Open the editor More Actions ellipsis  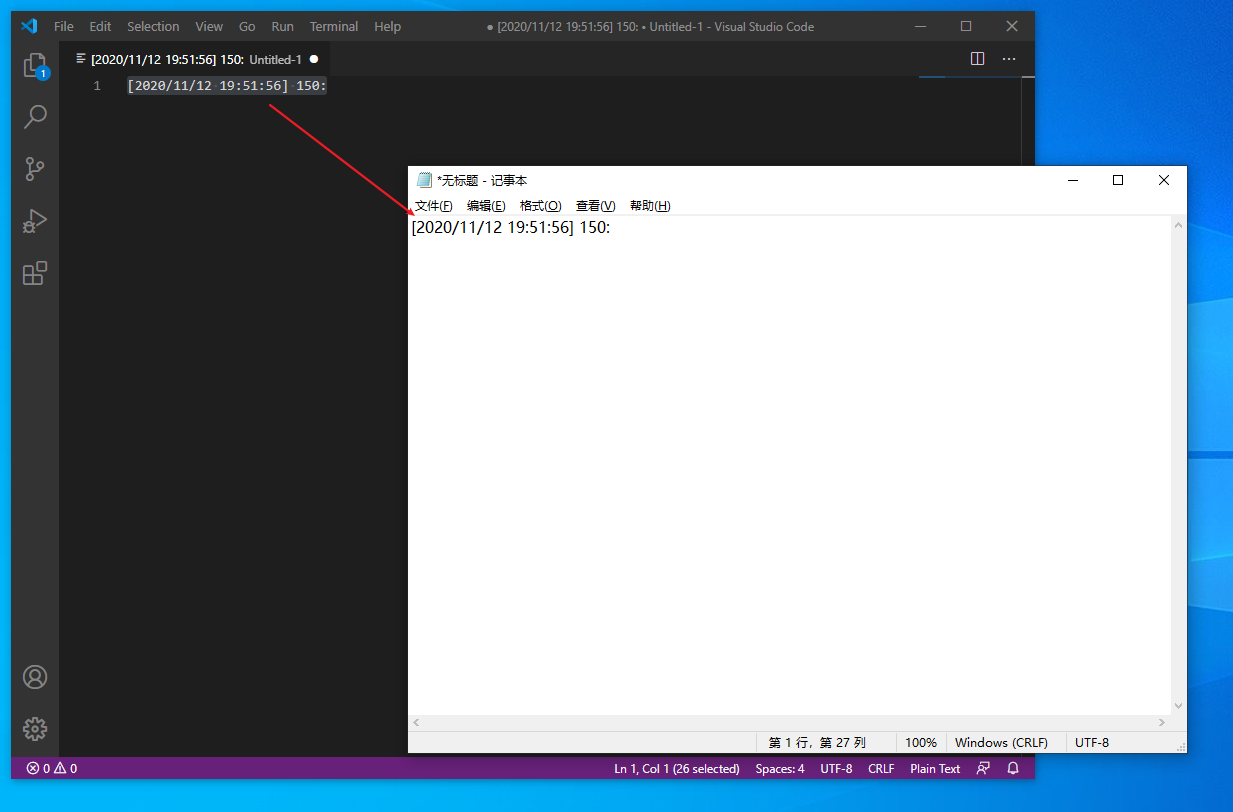point(1010,59)
